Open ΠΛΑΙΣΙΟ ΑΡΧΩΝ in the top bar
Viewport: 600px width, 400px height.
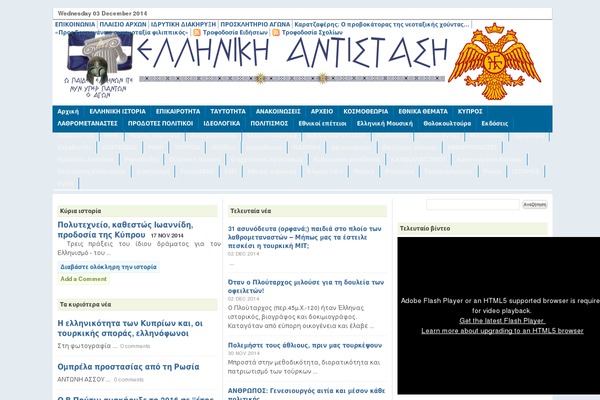(123, 24)
